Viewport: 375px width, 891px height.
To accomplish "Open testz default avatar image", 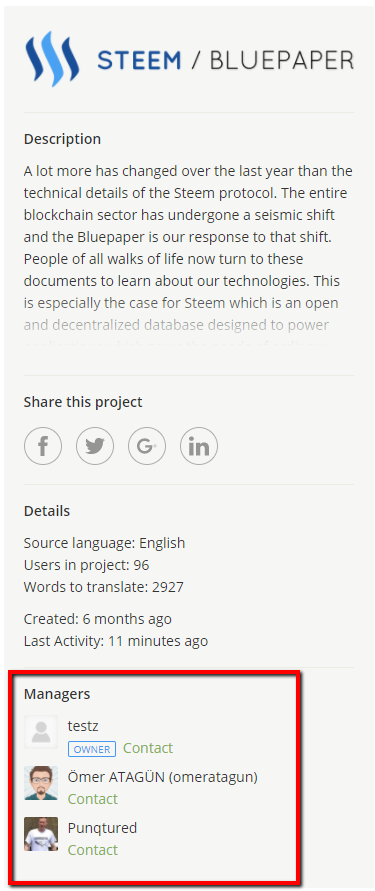I will point(41,732).
